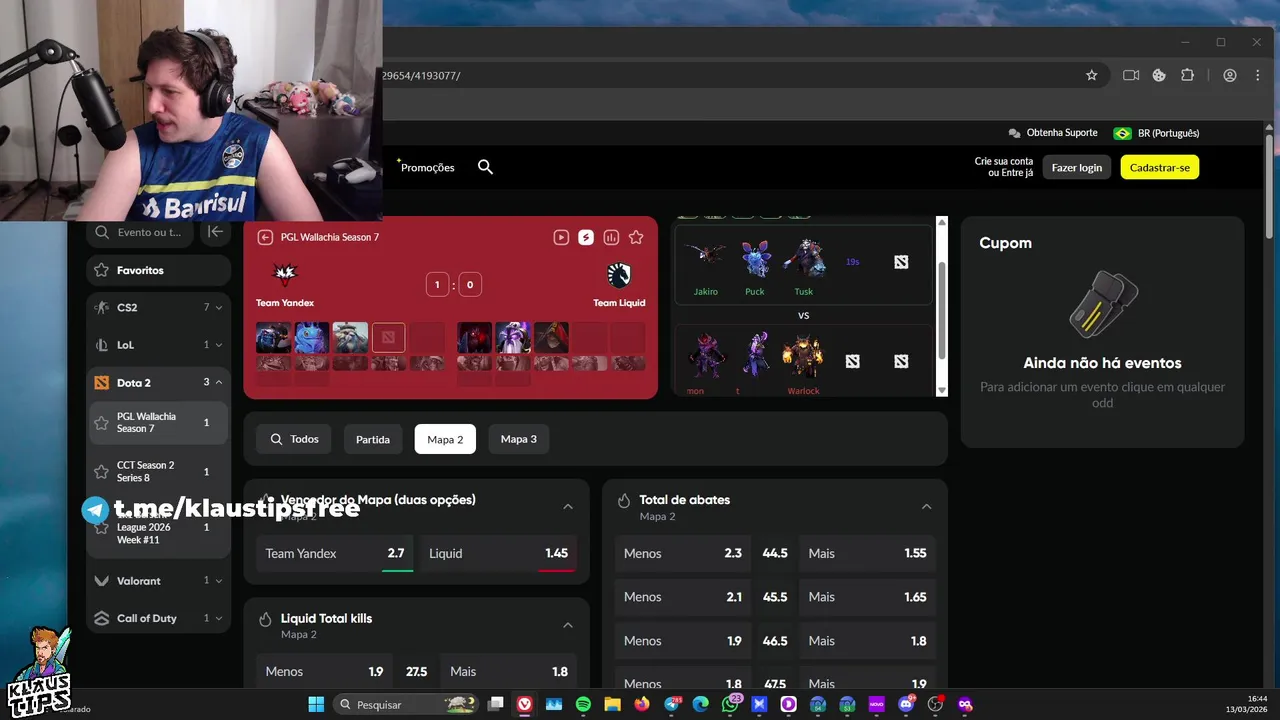Click the yellow Cadastrar-se button
This screenshot has height=720, width=1280.
pyautogui.click(x=1160, y=167)
